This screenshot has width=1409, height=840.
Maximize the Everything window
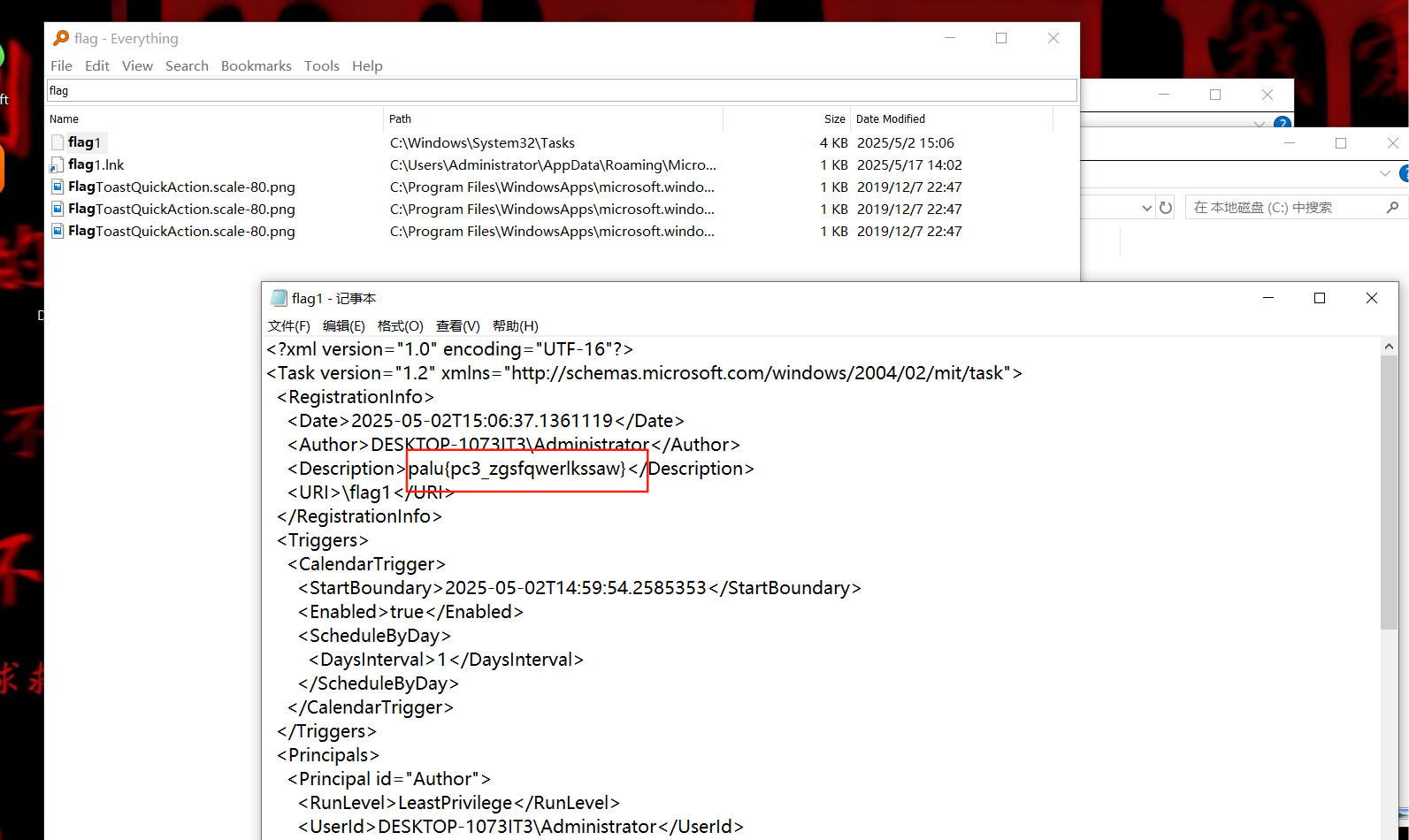[x=1001, y=38]
